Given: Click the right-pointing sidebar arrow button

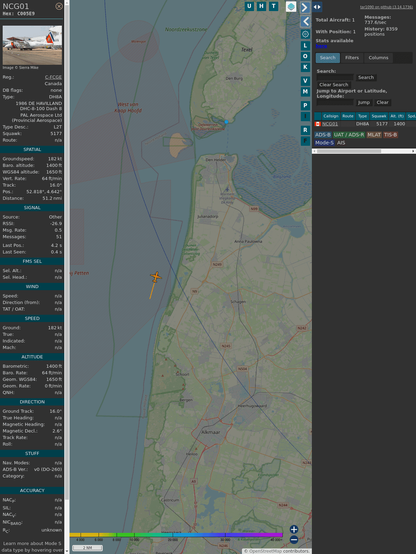Looking at the screenshot, I should pos(305,7).
